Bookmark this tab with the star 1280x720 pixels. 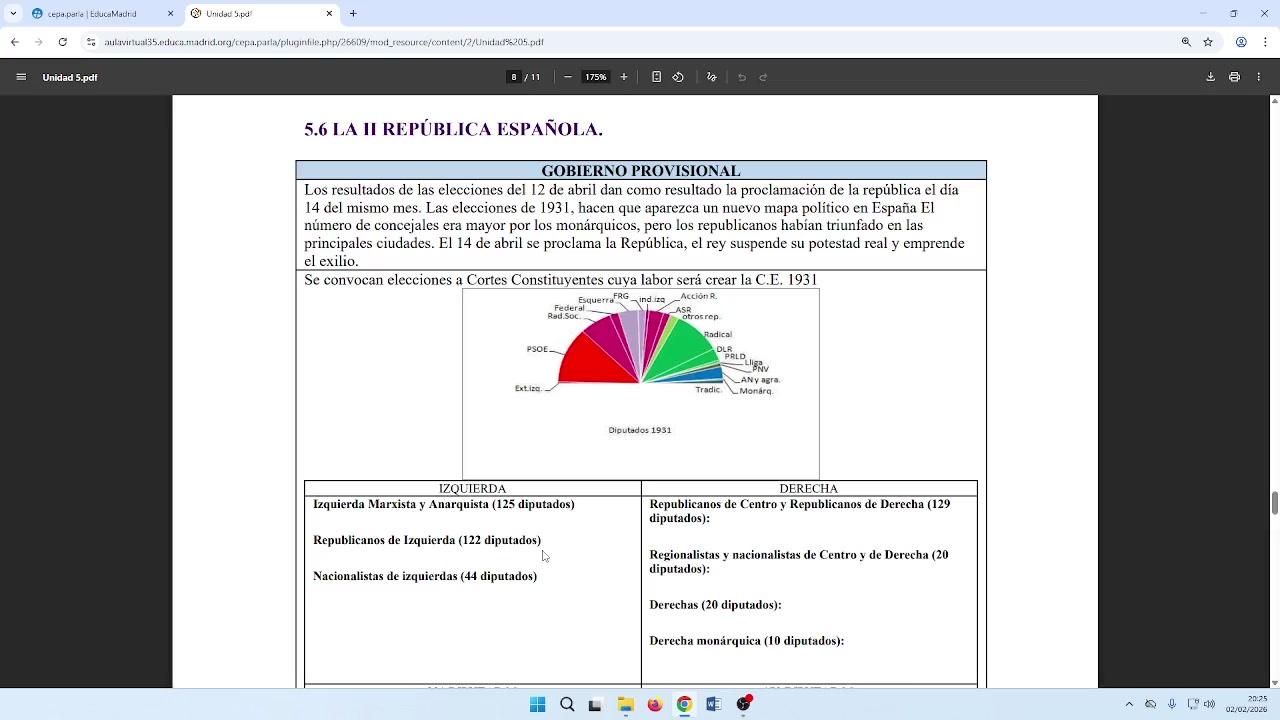coord(1208,42)
